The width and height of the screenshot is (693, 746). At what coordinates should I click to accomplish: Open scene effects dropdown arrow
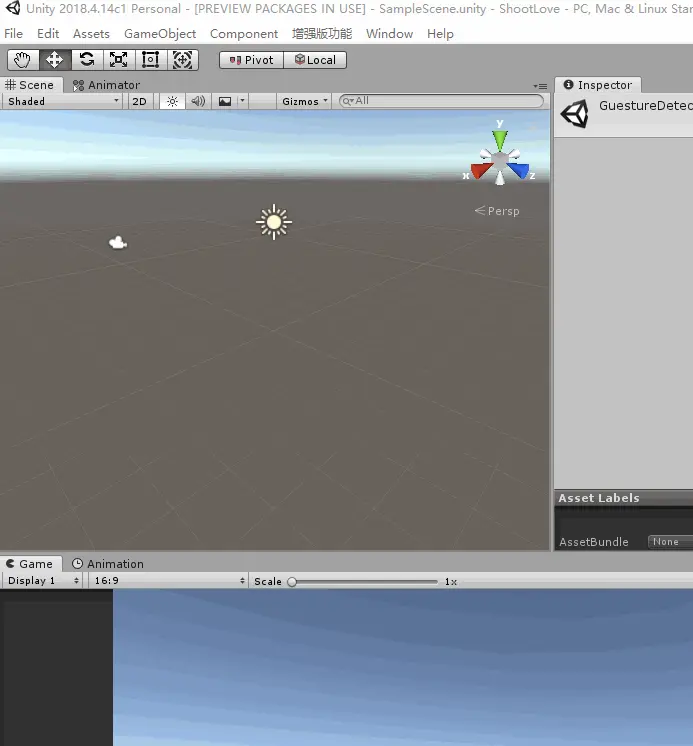pos(242,101)
